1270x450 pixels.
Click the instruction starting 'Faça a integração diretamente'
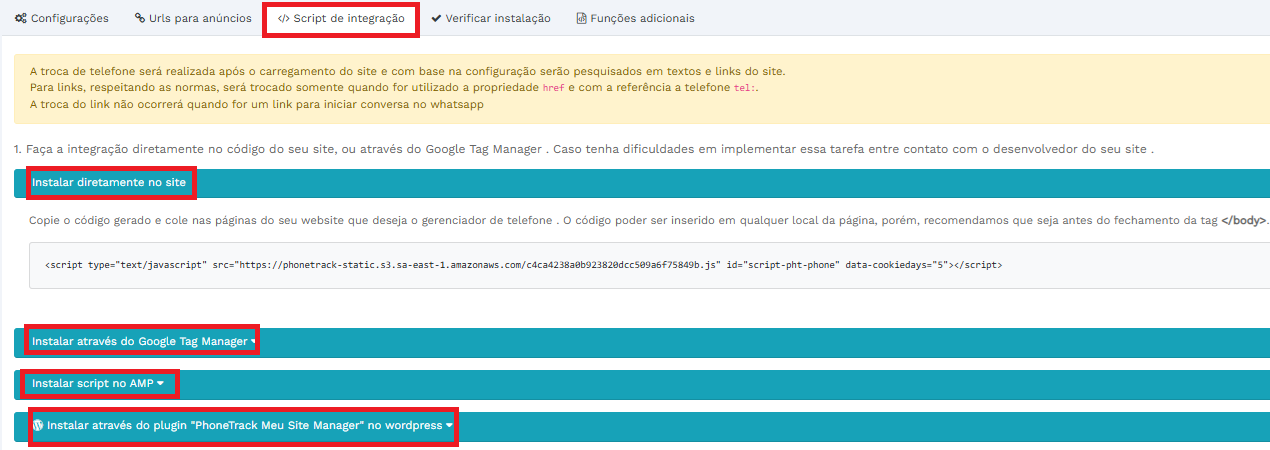click(x=584, y=149)
